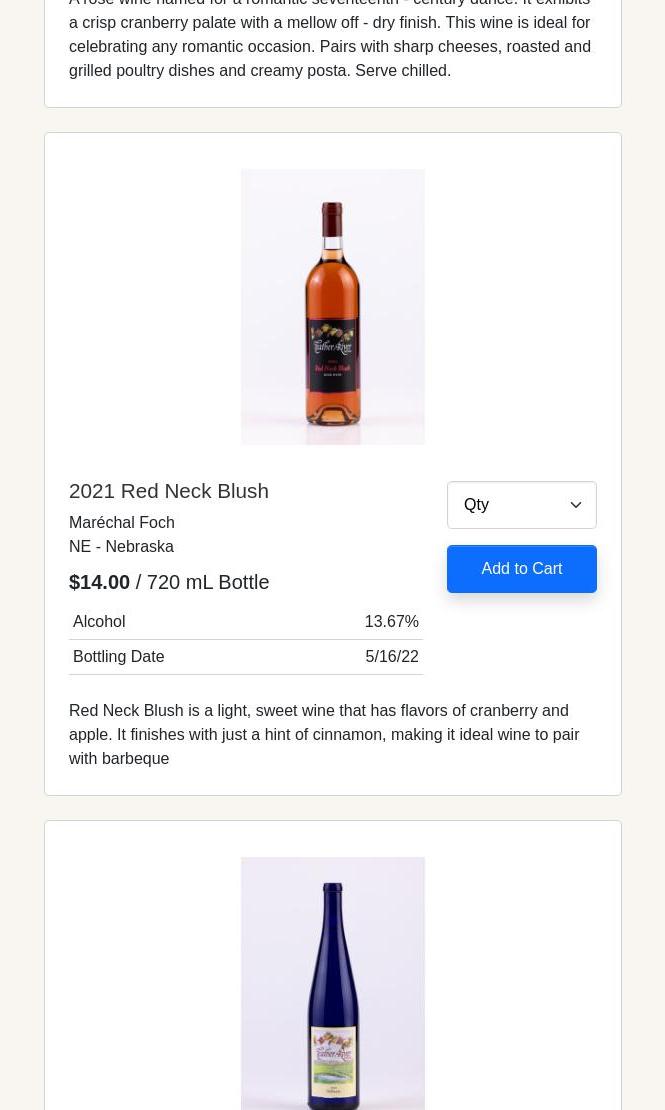Click the label on the blush bottle
Viewport: 665px width, 1110px height.
click(x=332, y=362)
